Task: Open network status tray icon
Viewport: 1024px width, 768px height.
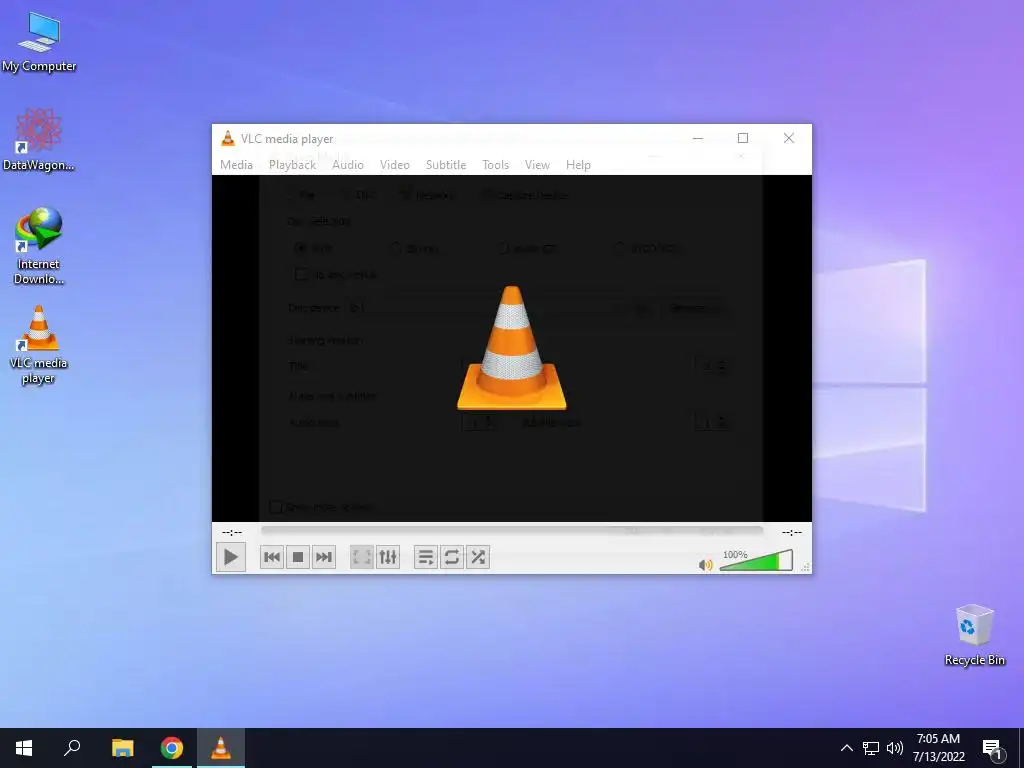Action: coord(871,748)
